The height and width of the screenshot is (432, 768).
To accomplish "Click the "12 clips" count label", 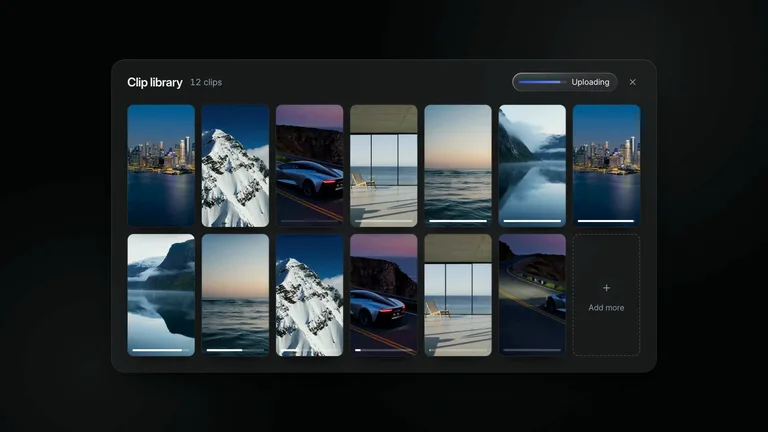I will [x=206, y=82].
